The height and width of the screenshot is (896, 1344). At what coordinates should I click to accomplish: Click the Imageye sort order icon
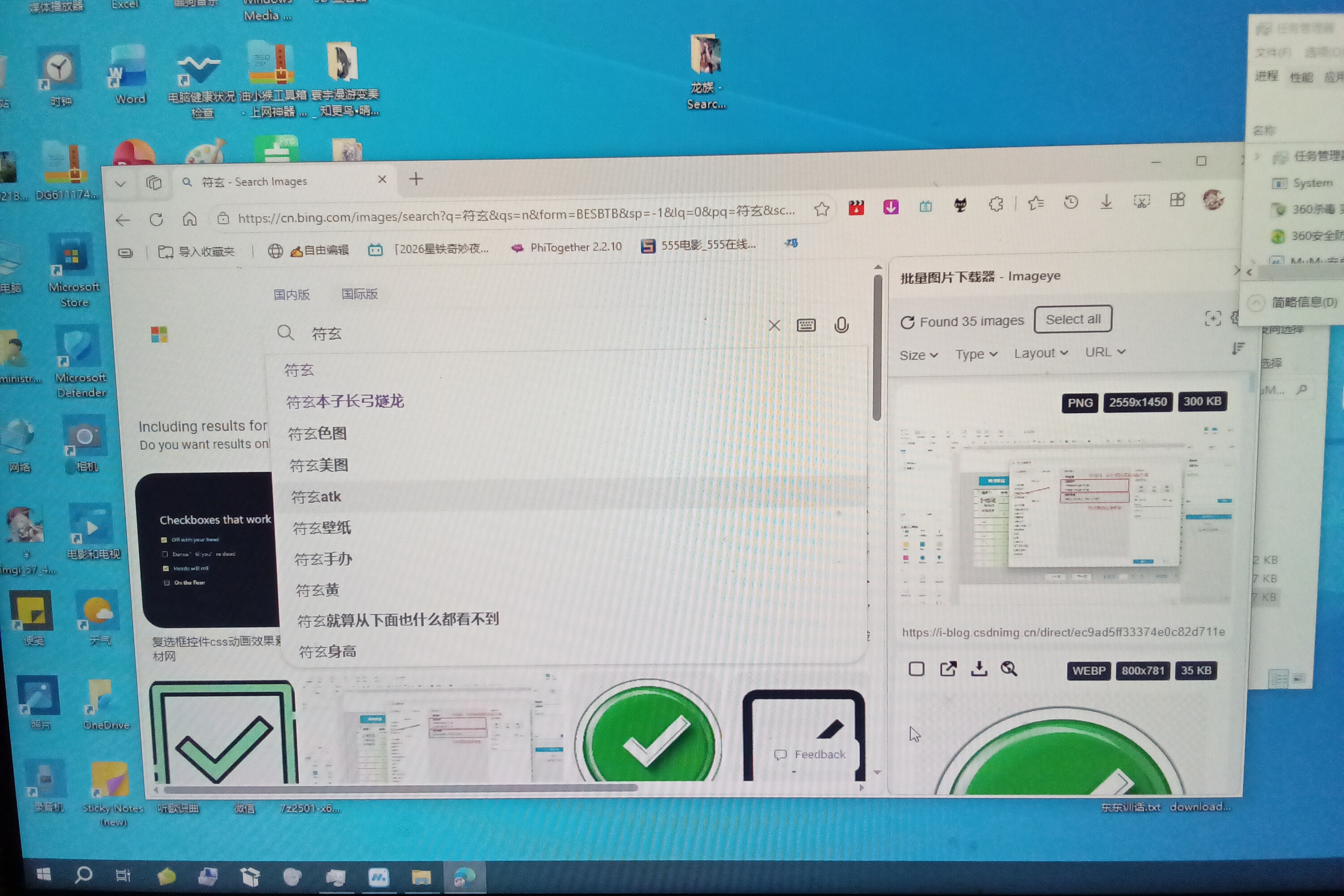pyautogui.click(x=1238, y=349)
